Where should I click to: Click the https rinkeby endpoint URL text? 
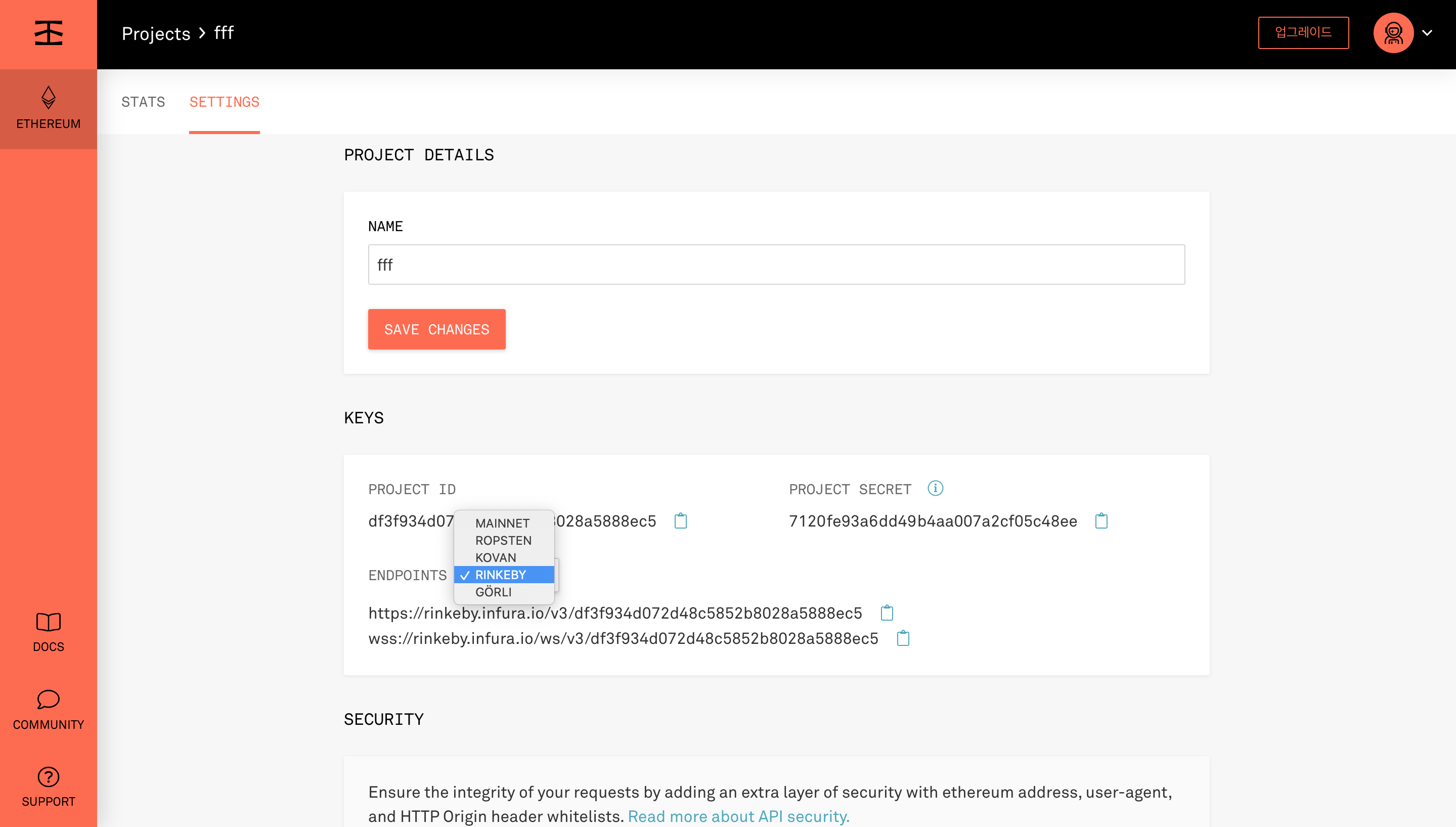615,614
